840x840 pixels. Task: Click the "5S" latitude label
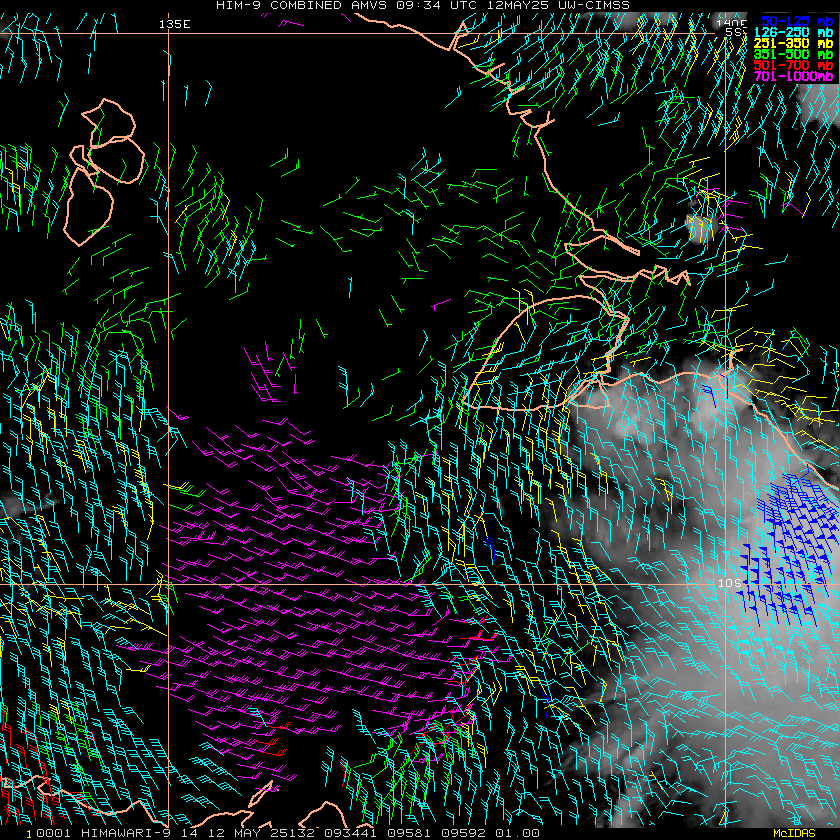pyautogui.click(x=734, y=32)
